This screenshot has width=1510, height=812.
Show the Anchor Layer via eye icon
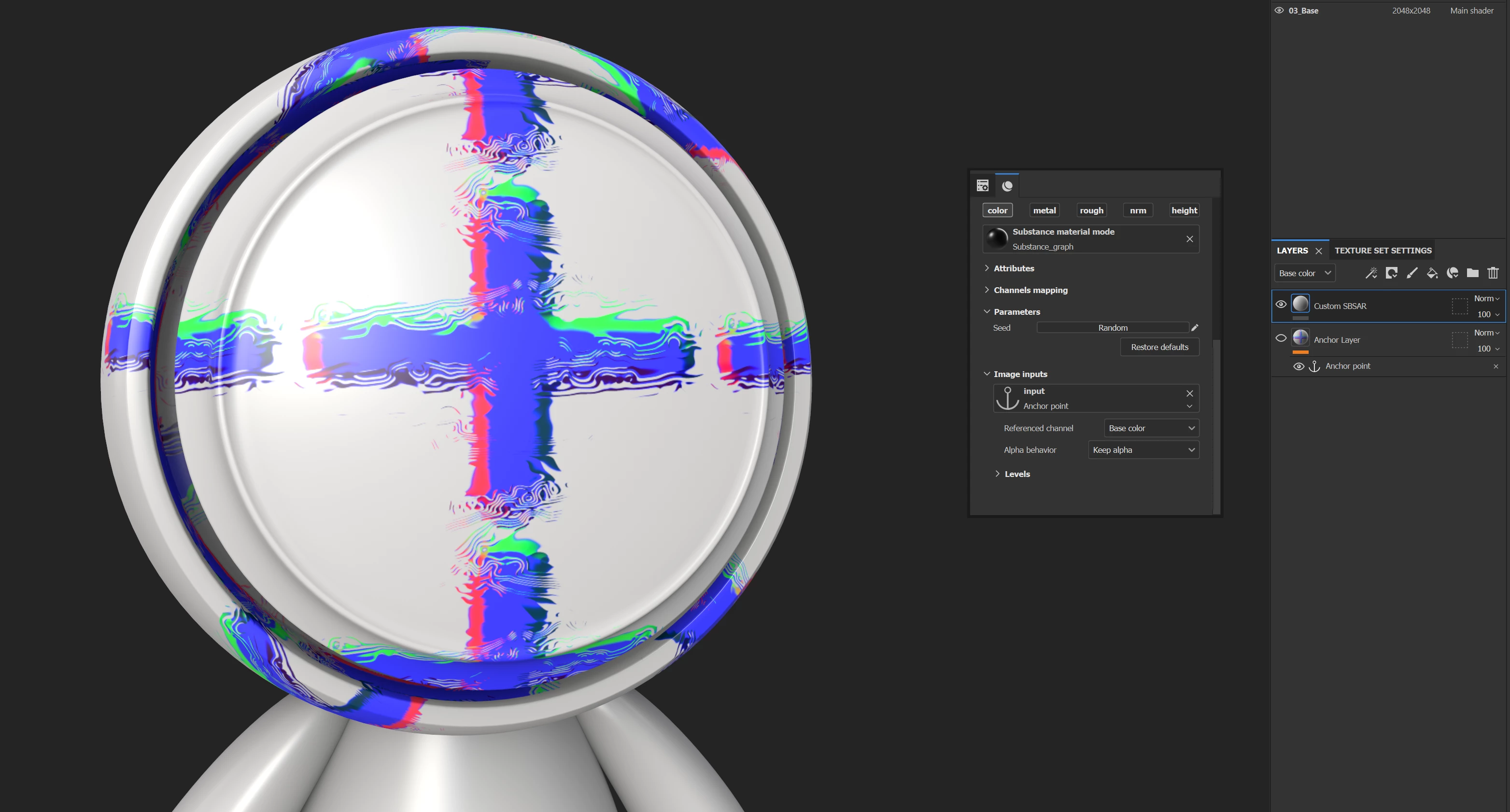pos(1281,338)
